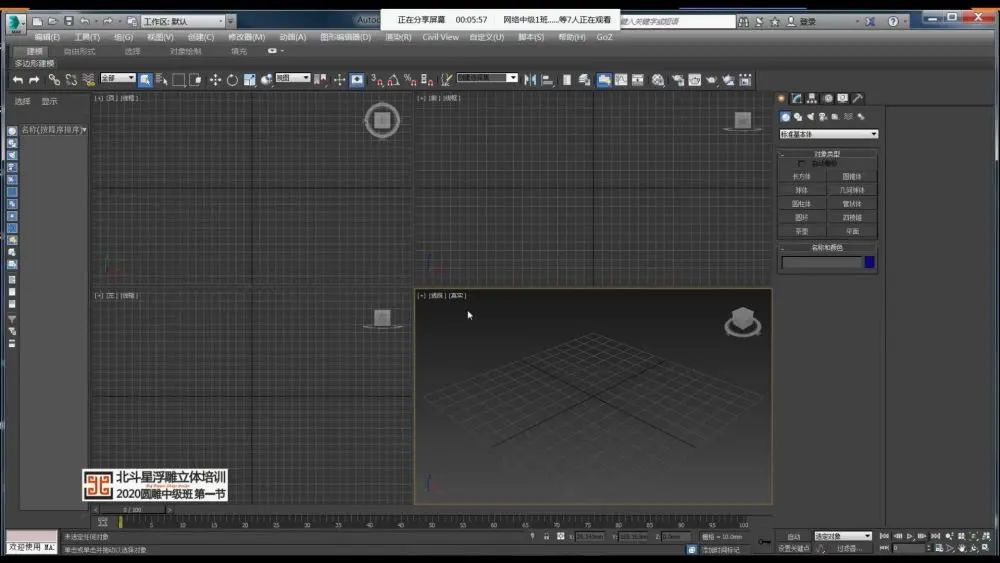Enable the AutoGrid checkbox under 对象类型
The width and height of the screenshot is (1000, 563).
point(801,164)
